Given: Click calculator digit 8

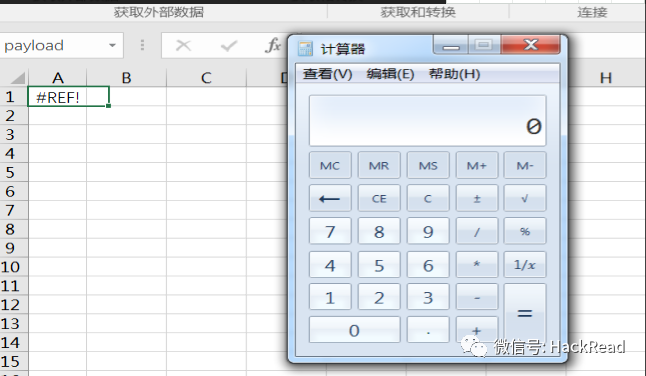Looking at the screenshot, I should pyautogui.click(x=379, y=231).
